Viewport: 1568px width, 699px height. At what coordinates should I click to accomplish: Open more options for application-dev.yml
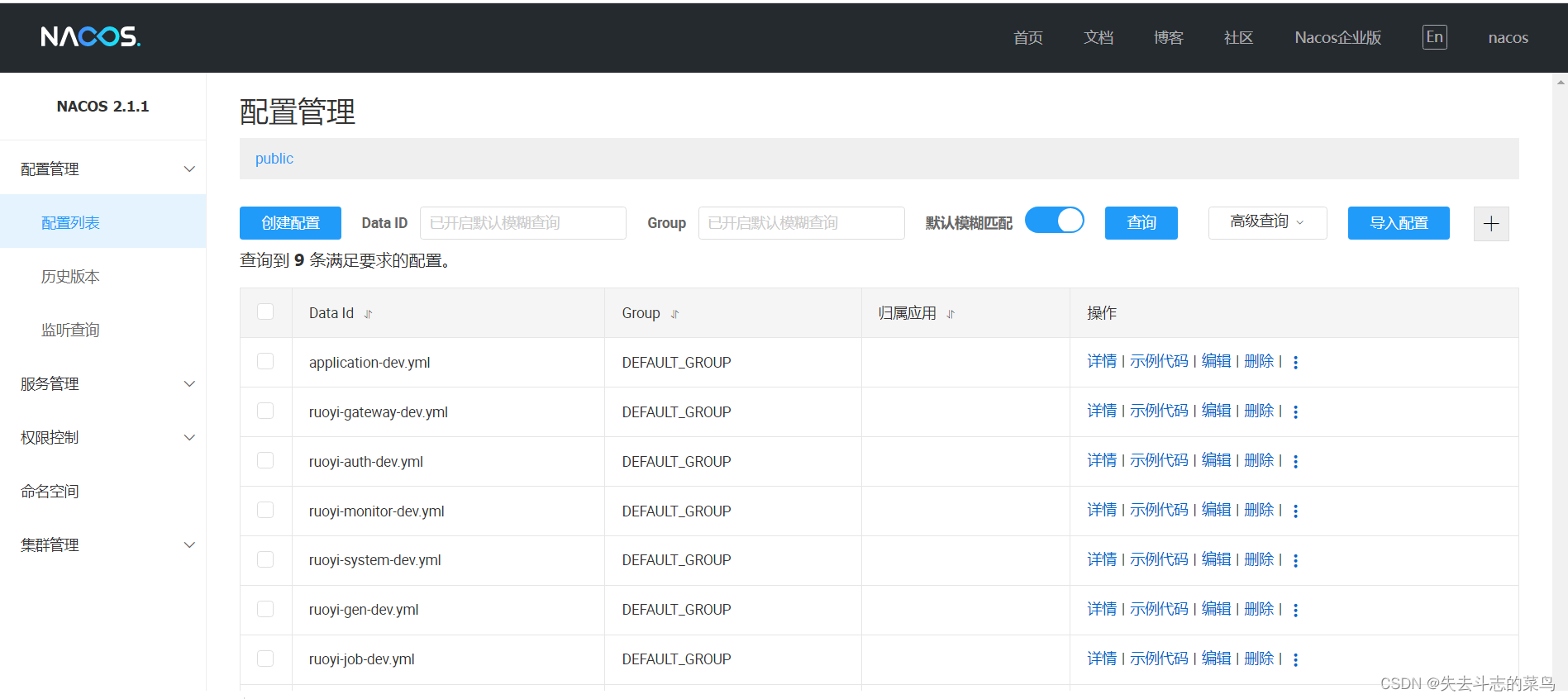[1295, 362]
